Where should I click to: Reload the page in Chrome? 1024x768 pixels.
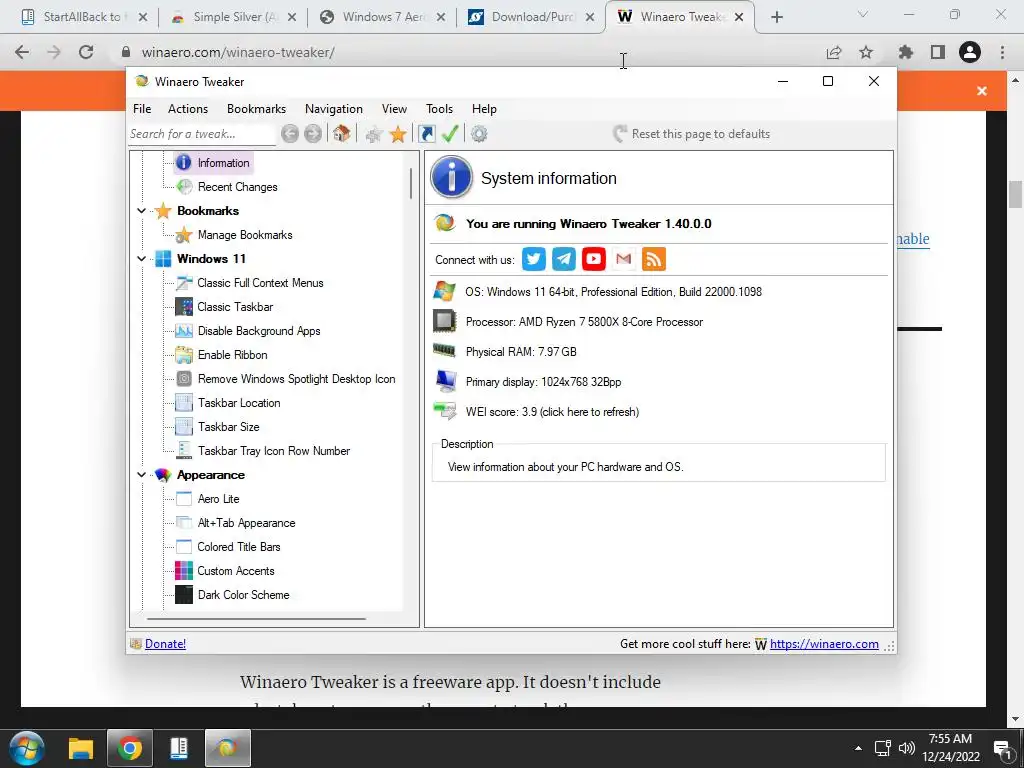[x=86, y=52]
